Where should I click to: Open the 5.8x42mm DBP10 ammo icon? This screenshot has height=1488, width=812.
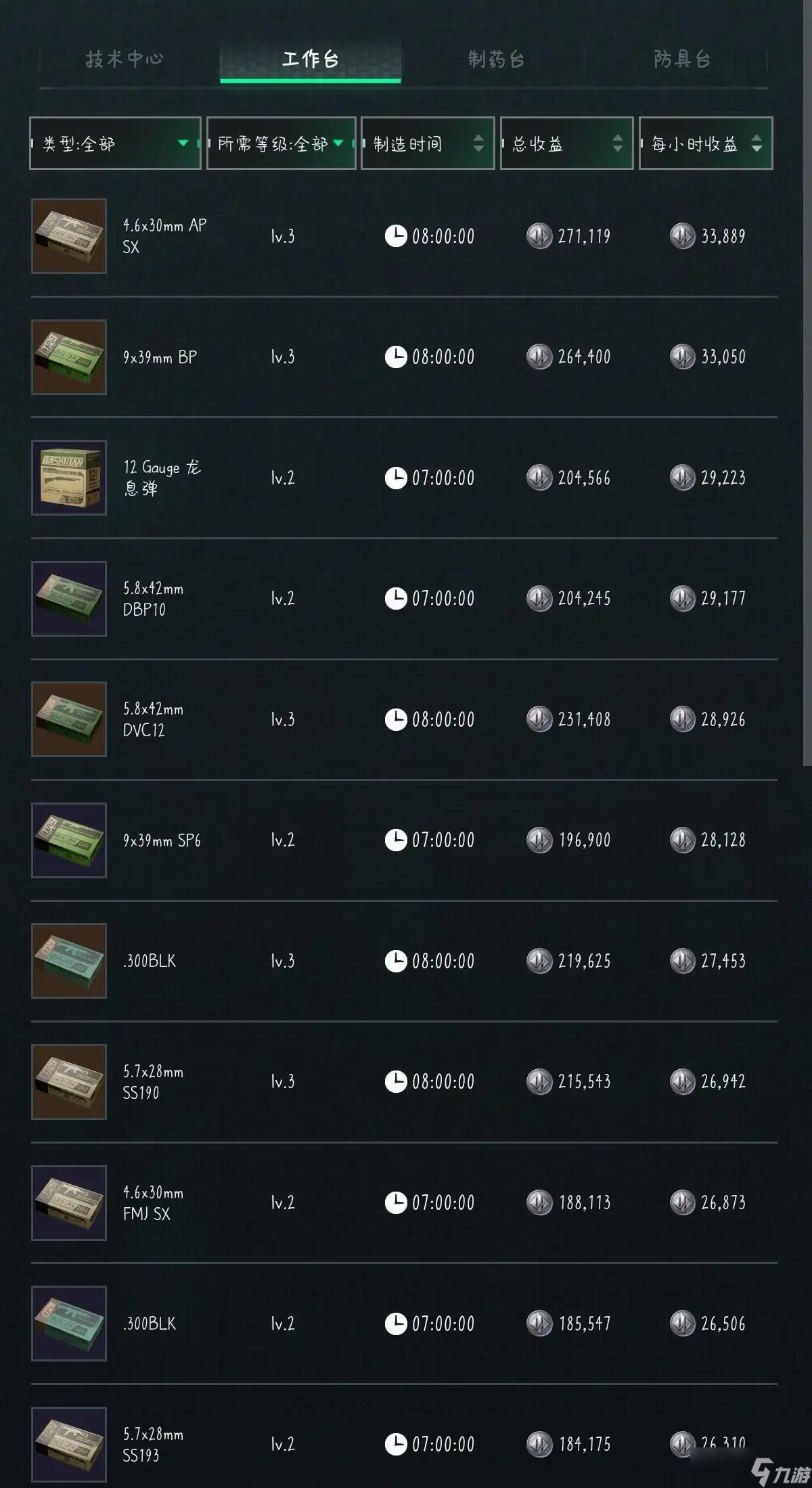(x=69, y=599)
